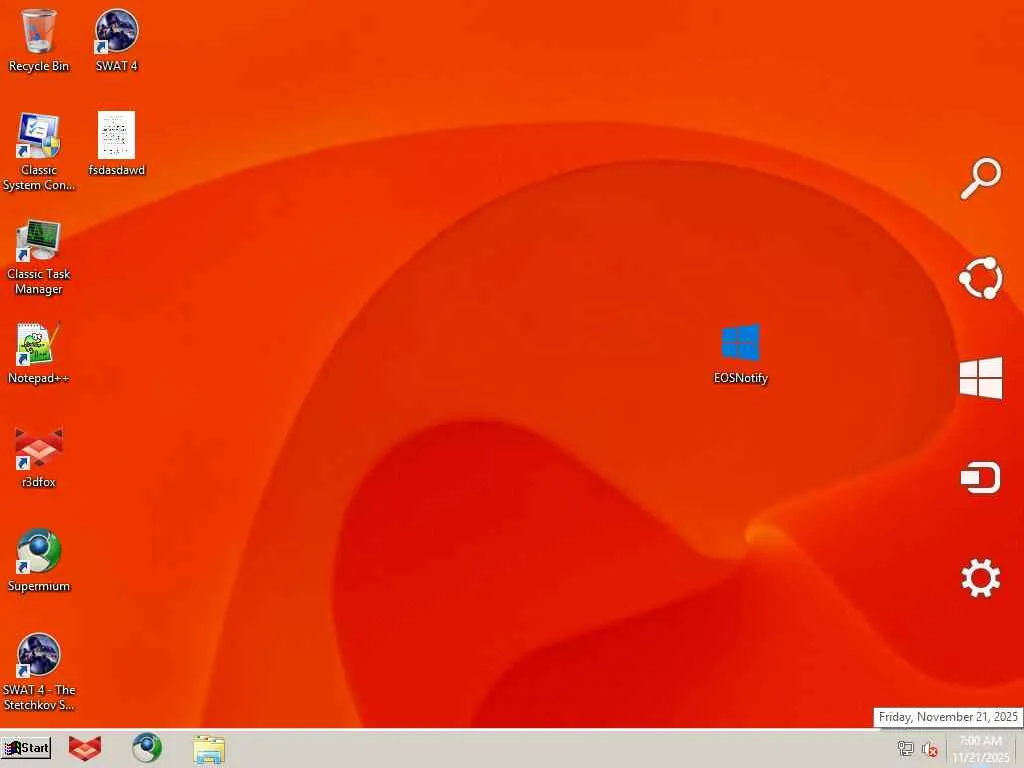Image resolution: width=1024 pixels, height=768 pixels.
Task: Click the Start button on the taskbar
Action: [26, 748]
